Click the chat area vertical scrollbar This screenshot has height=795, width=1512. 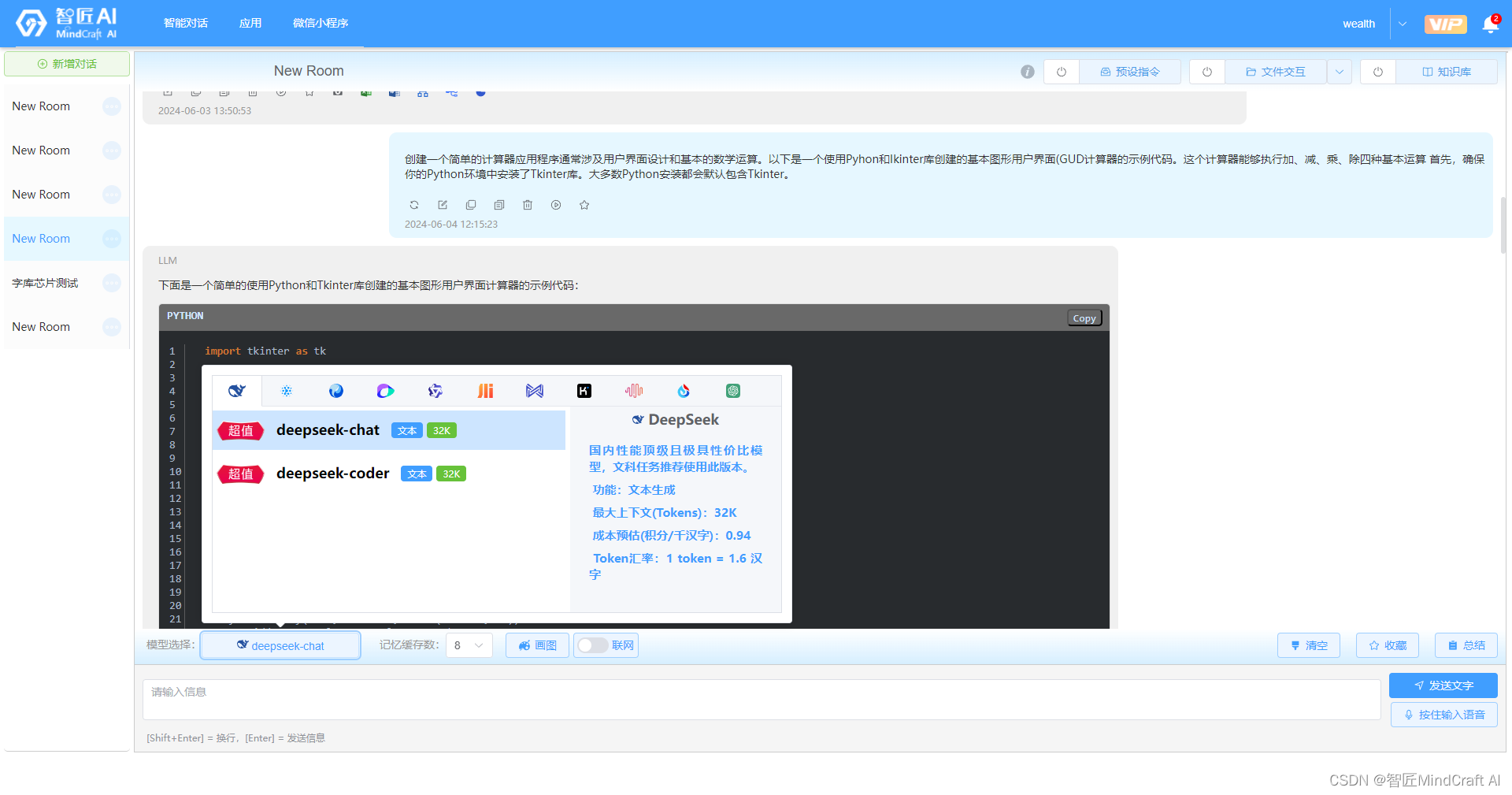point(1503,225)
